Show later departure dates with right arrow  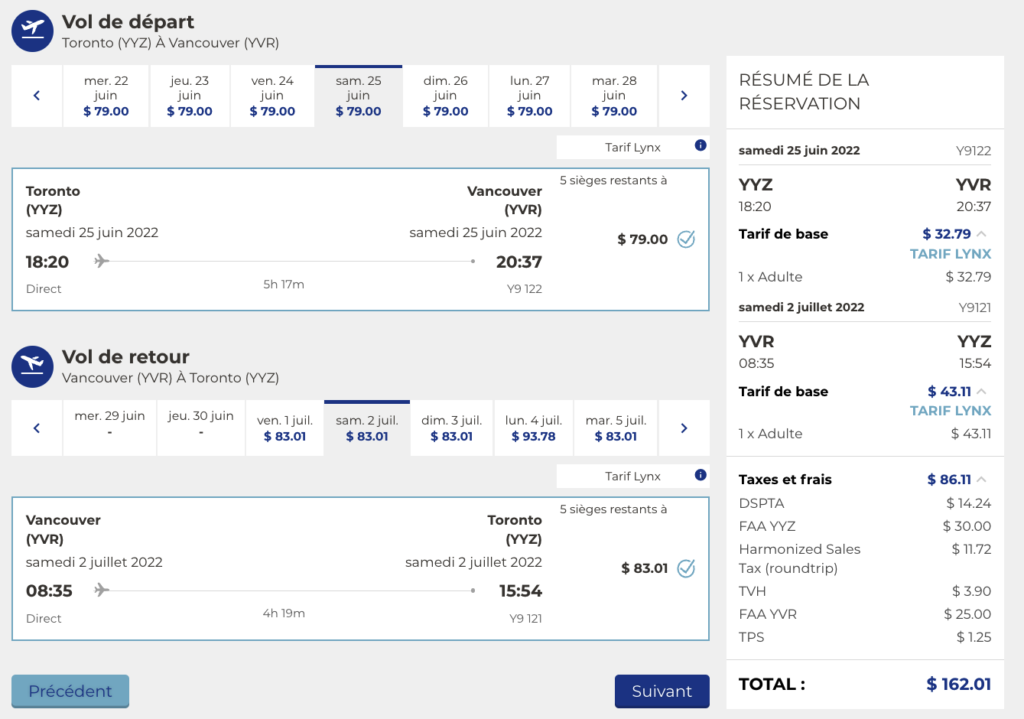click(x=684, y=96)
